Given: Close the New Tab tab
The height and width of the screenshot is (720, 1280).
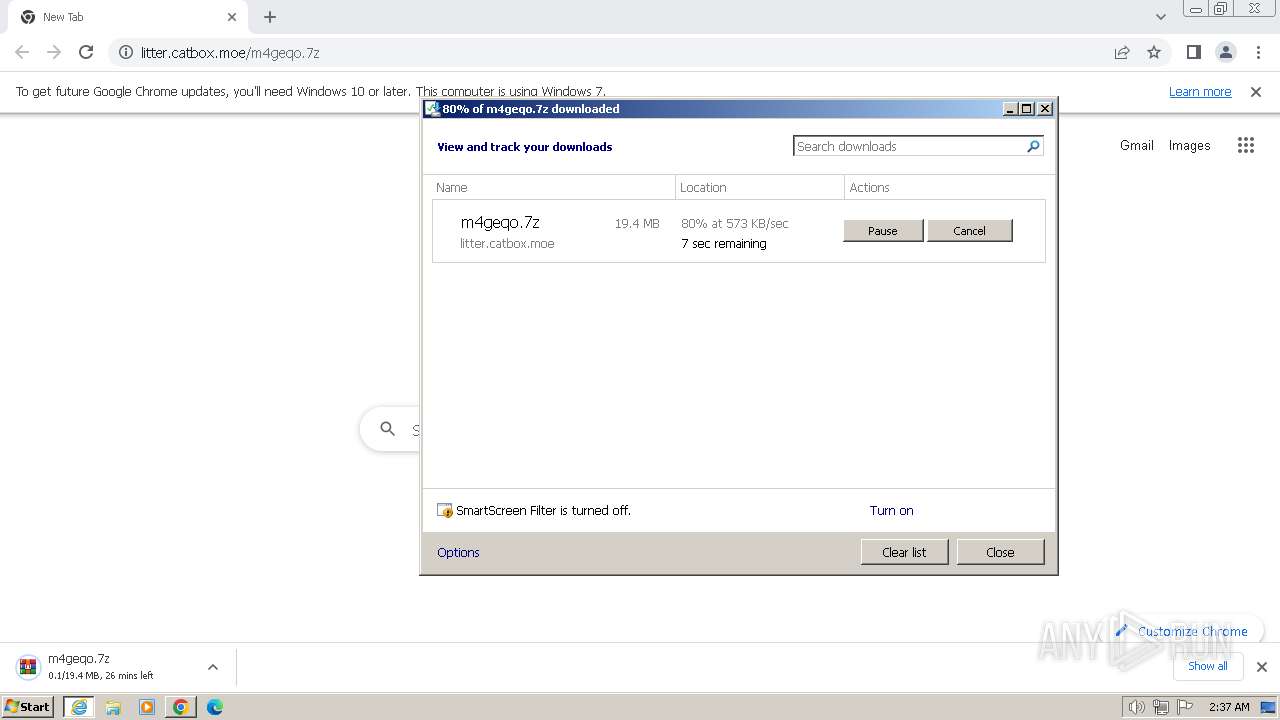Looking at the screenshot, I should point(232,17).
